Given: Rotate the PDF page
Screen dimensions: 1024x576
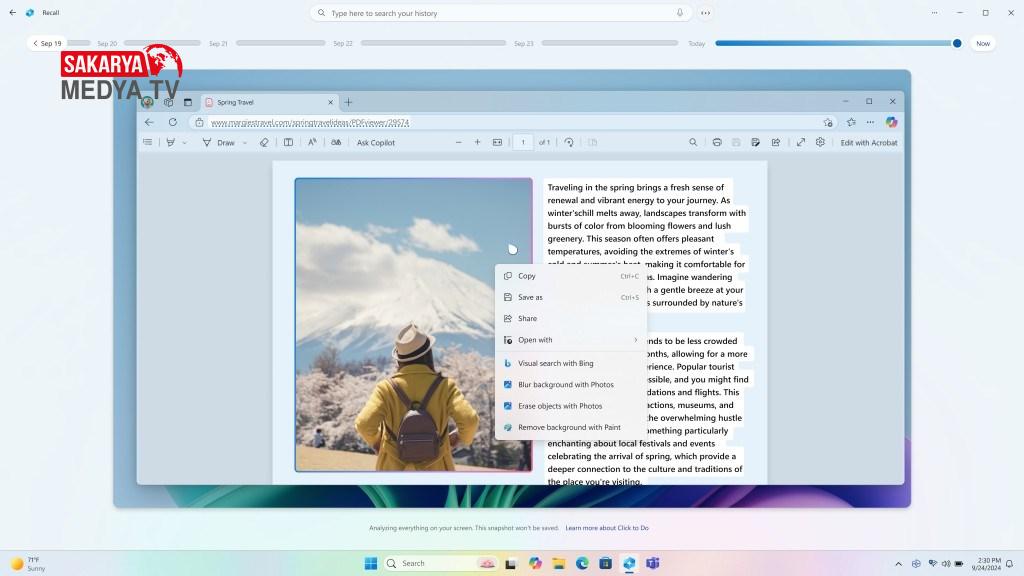Looking at the screenshot, I should (x=569, y=143).
